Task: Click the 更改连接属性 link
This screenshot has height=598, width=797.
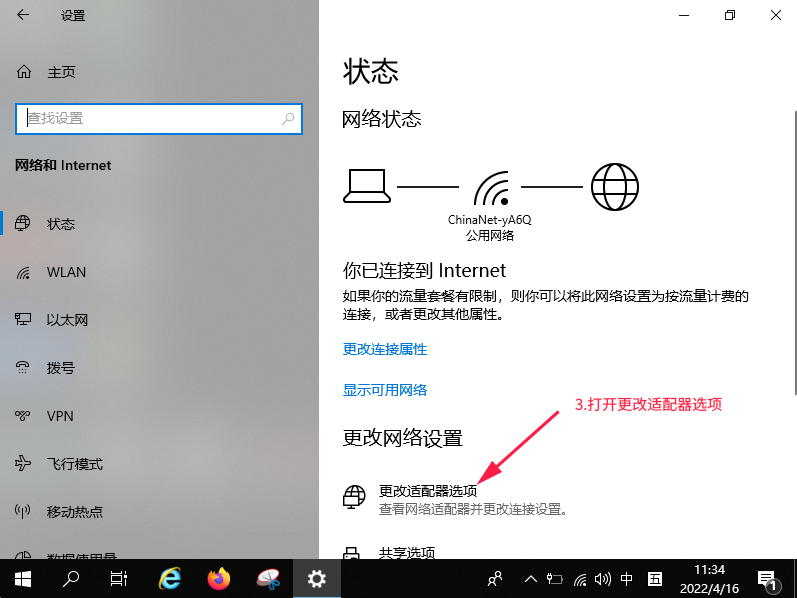Action: point(385,349)
